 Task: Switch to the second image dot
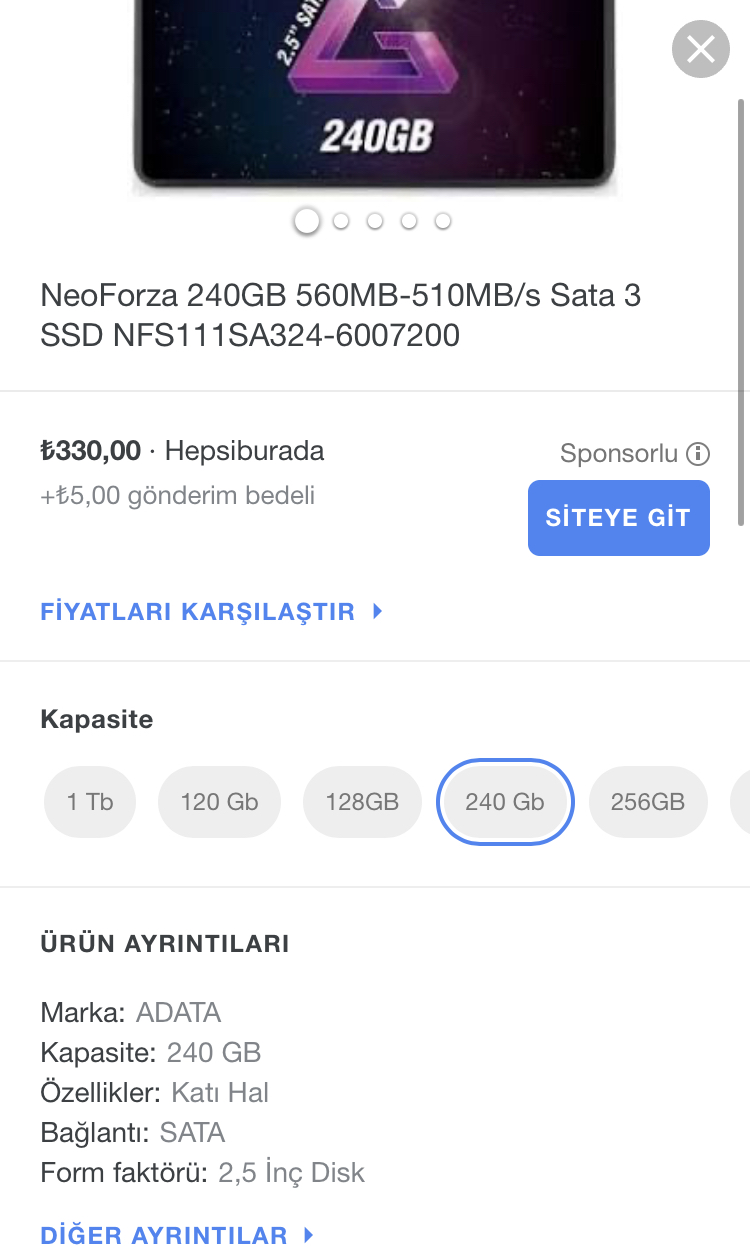coord(341,221)
